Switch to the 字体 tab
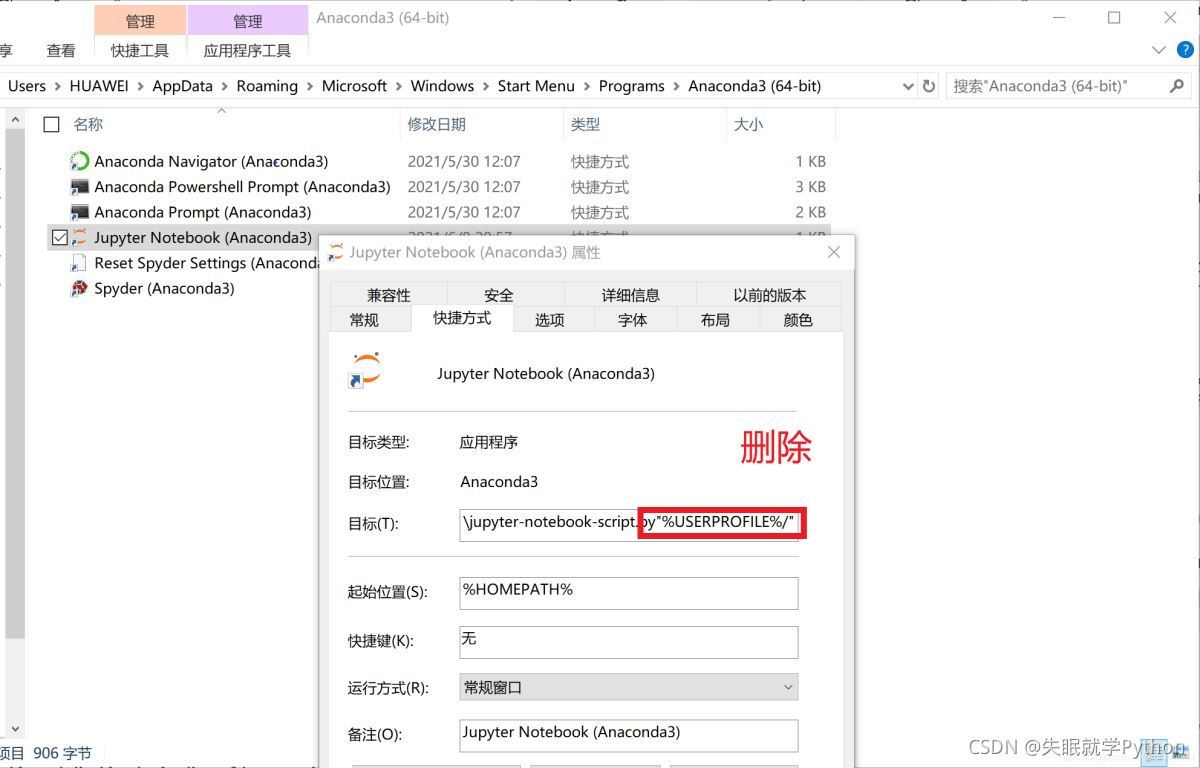 pyautogui.click(x=632, y=320)
